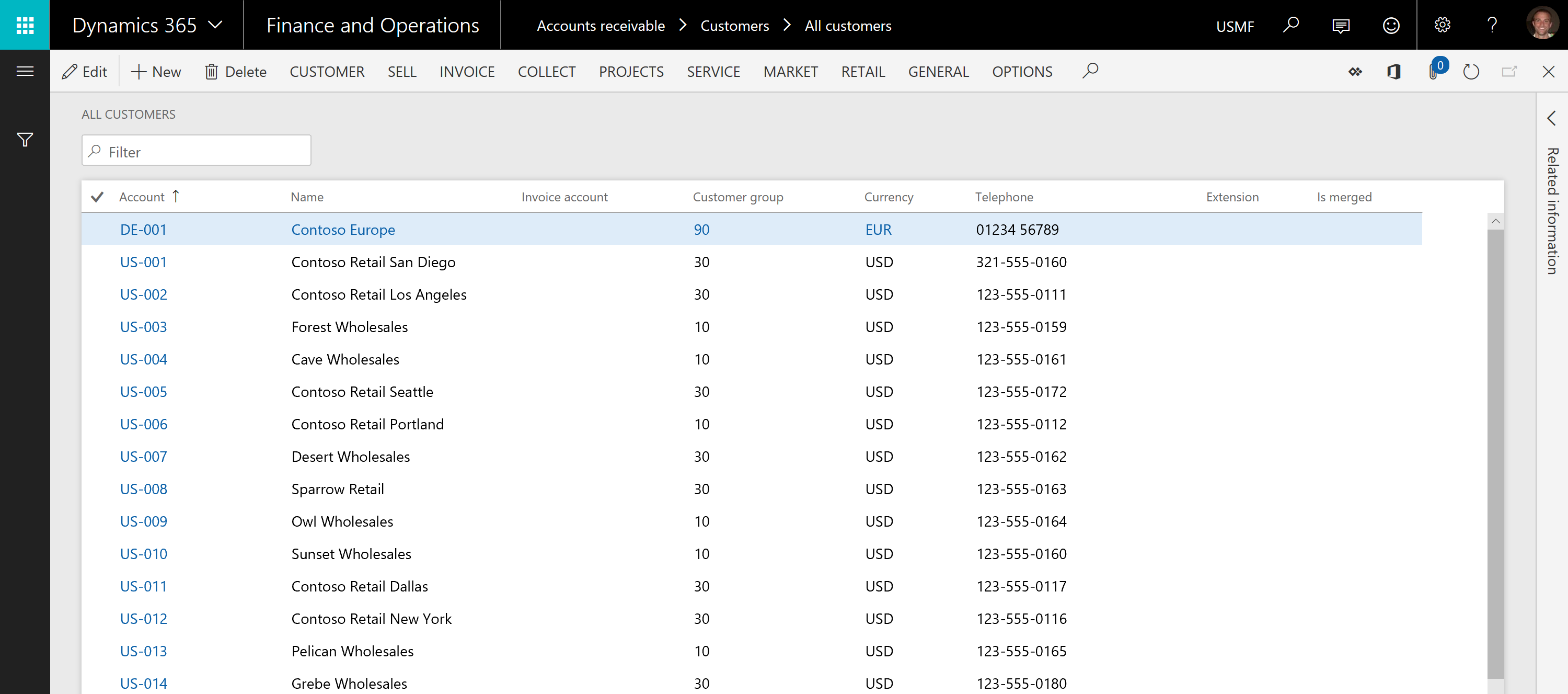This screenshot has width=1568, height=694.
Task: Click the Settings gear icon
Action: point(1441,25)
